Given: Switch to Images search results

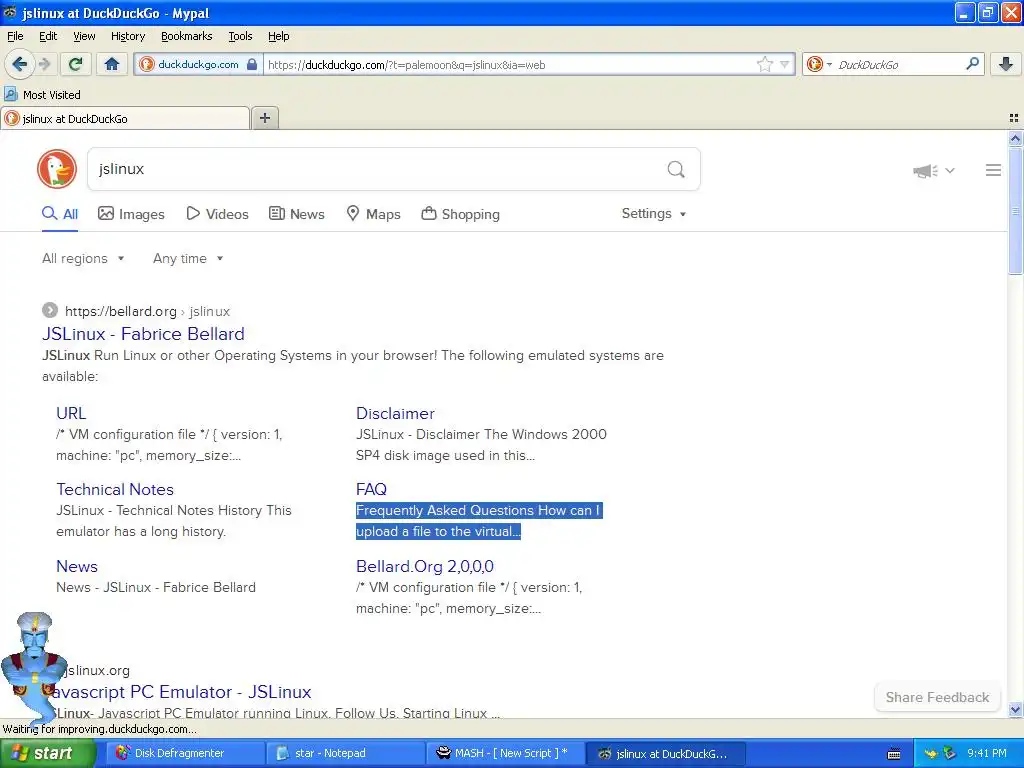Looking at the screenshot, I should click(131, 214).
